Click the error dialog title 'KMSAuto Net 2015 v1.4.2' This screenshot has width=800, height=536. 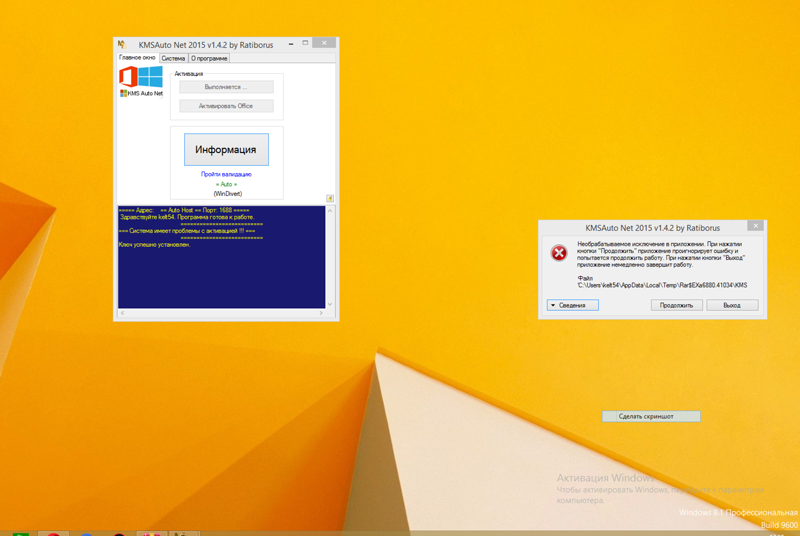click(653, 228)
